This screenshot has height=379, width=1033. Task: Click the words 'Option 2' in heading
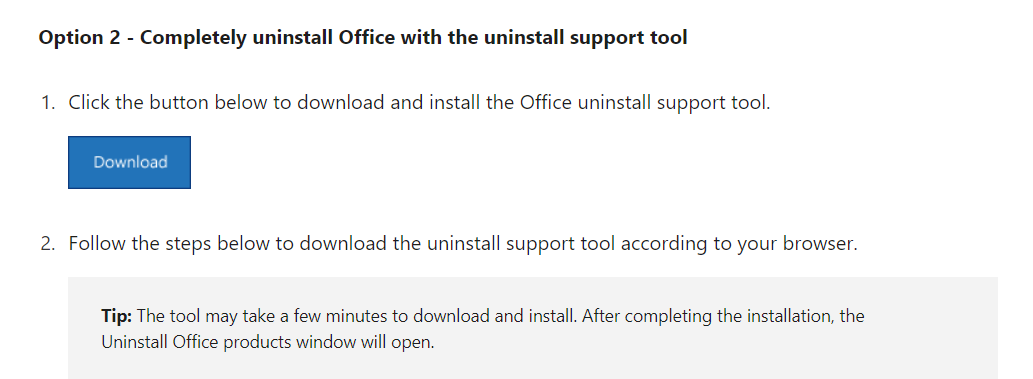79,38
